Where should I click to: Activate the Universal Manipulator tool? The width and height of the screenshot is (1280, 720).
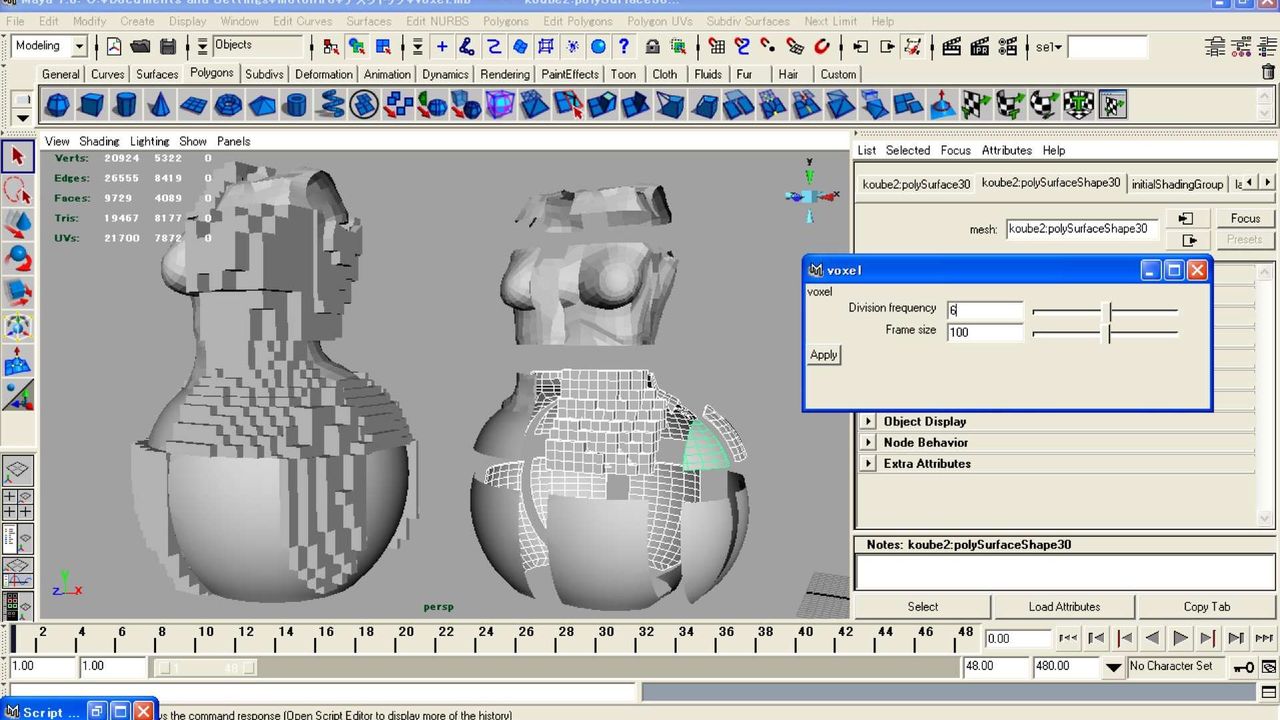pyautogui.click(x=18, y=327)
